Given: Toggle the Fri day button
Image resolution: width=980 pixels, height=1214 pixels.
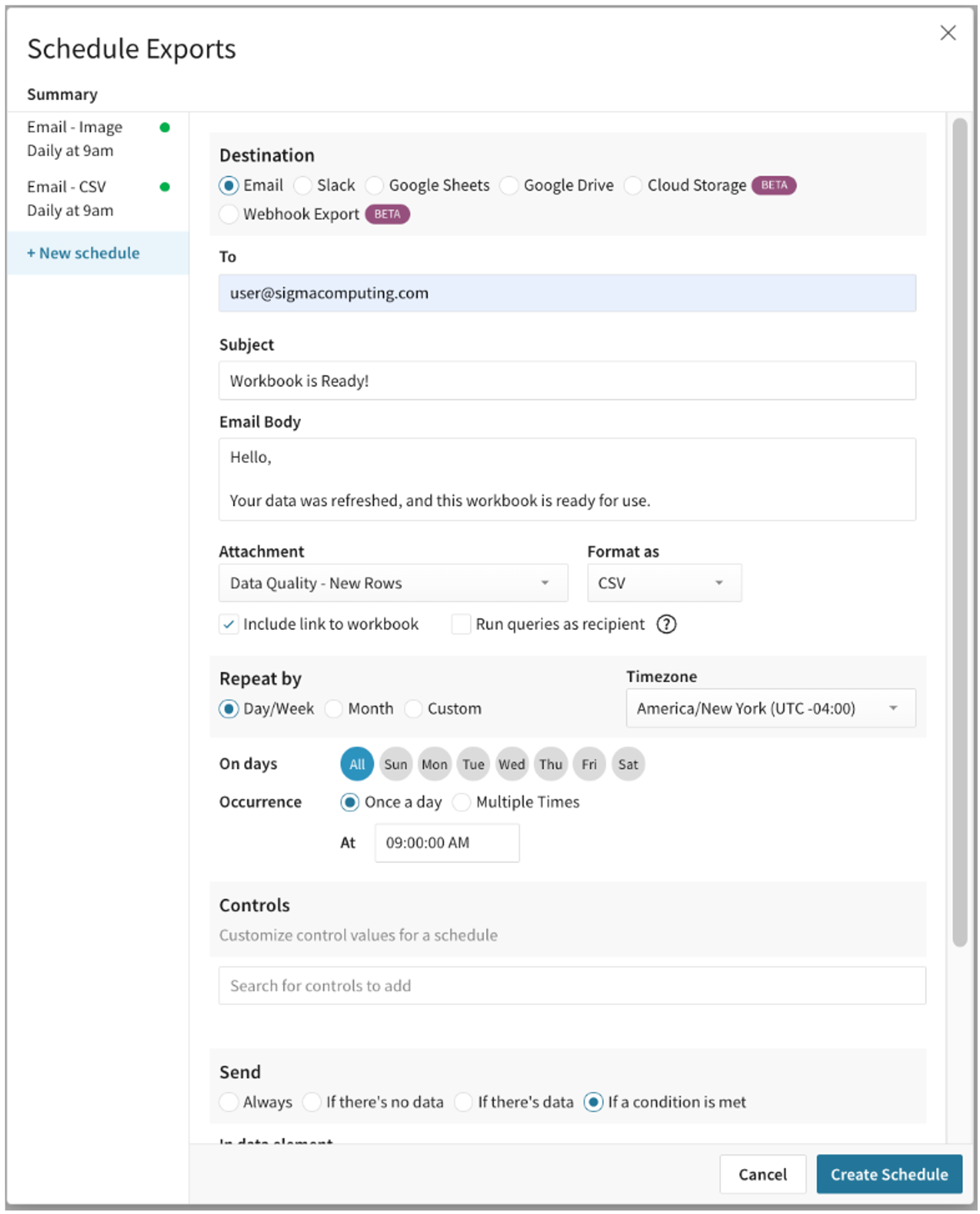Looking at the screenshot, I should point(589,764).
